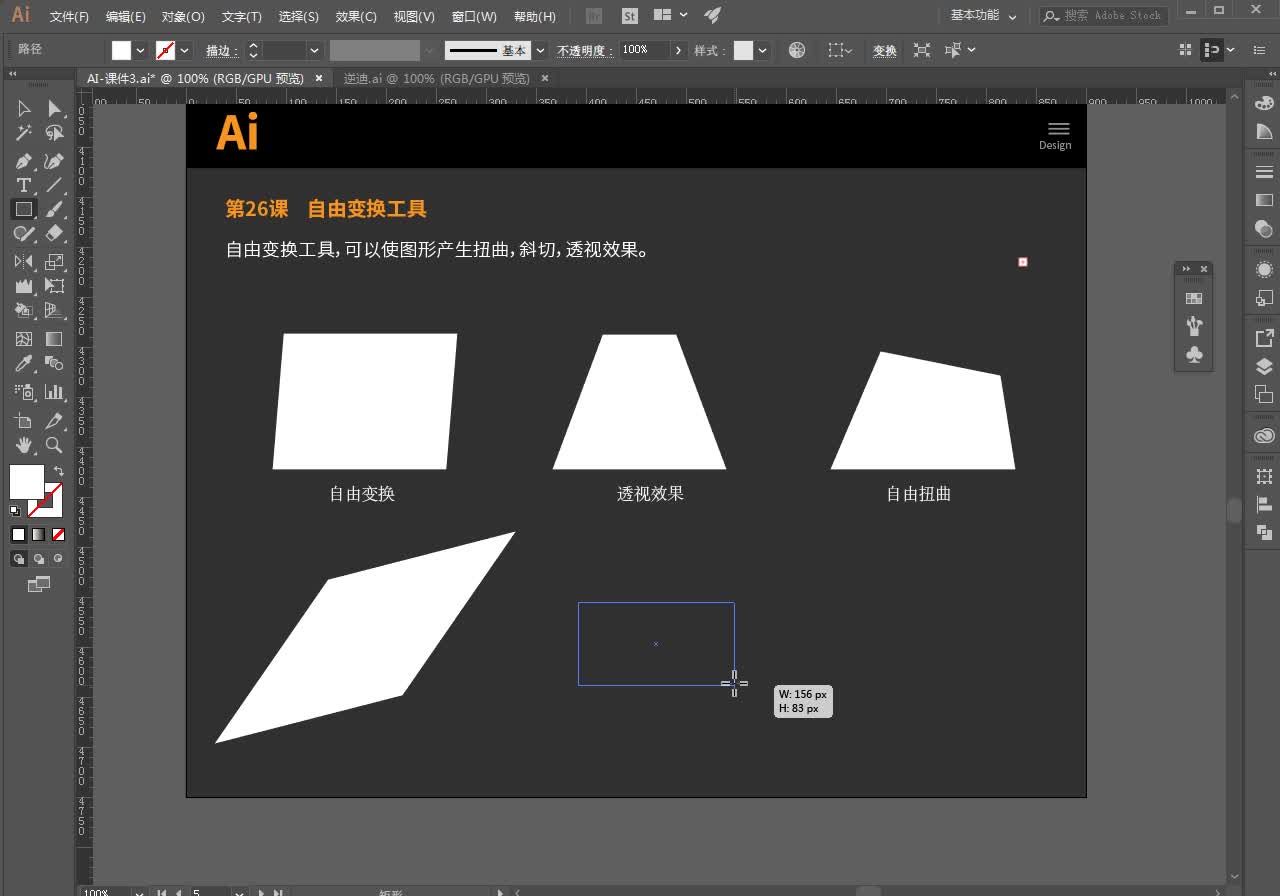Open the 变换 options in control bar
The image size is (1280, 896).
point(884,50)
